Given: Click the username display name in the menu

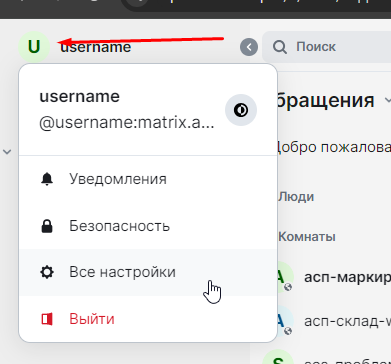Looking at the screenshot, I should [79, 97].
